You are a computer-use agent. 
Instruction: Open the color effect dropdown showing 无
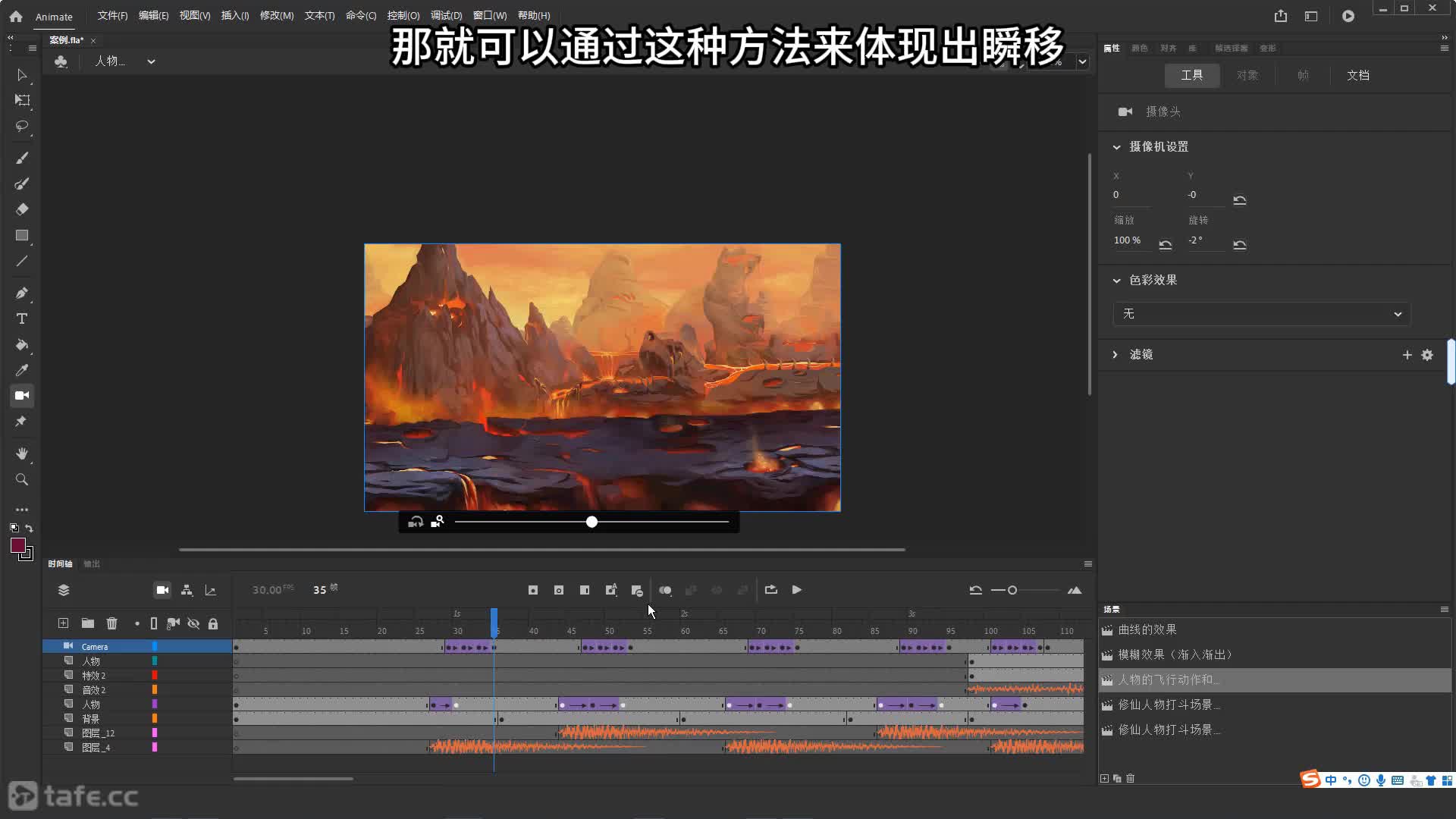click(1262, 314)
